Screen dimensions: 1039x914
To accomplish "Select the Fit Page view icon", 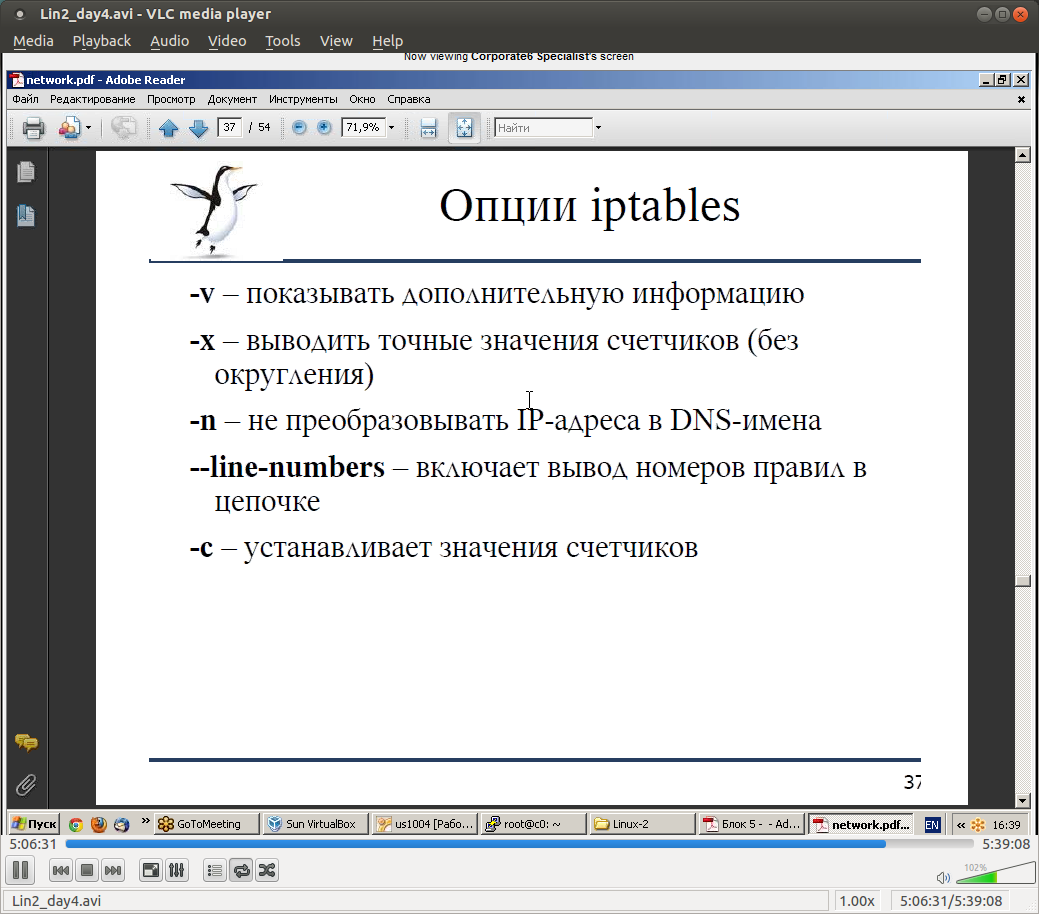I will (462, 127).
